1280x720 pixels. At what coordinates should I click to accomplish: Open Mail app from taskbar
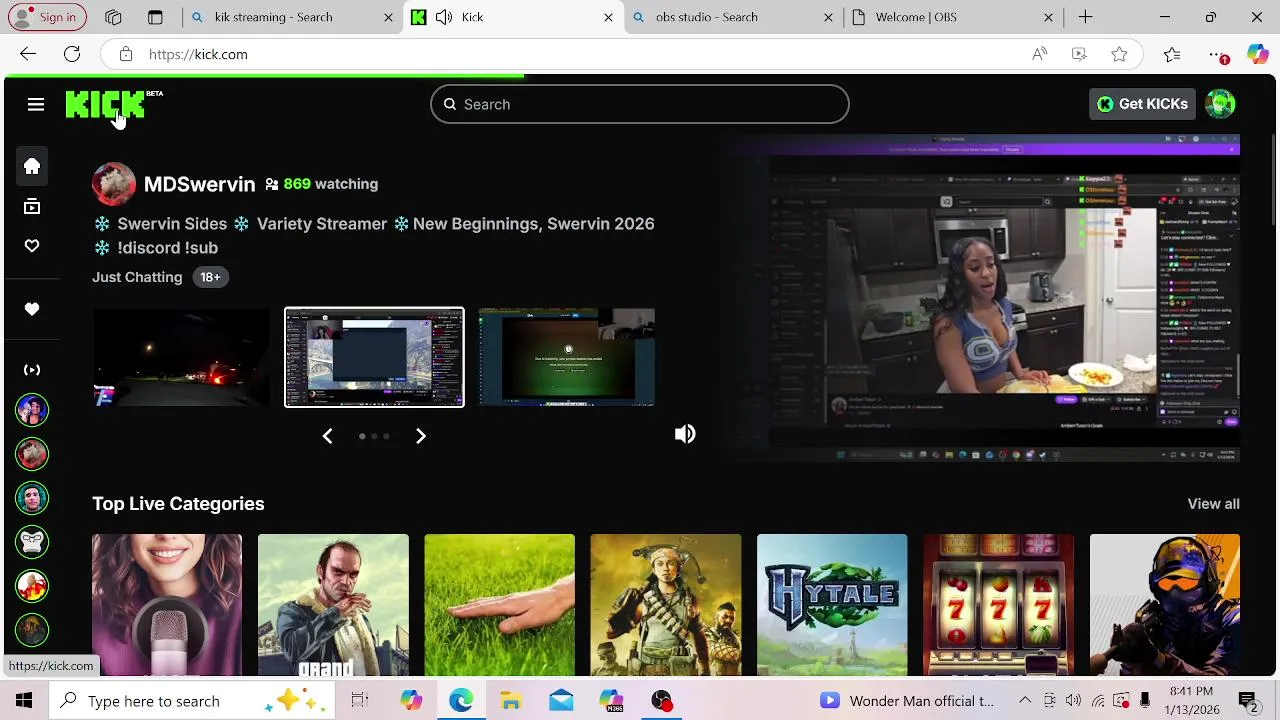point(561,701)
